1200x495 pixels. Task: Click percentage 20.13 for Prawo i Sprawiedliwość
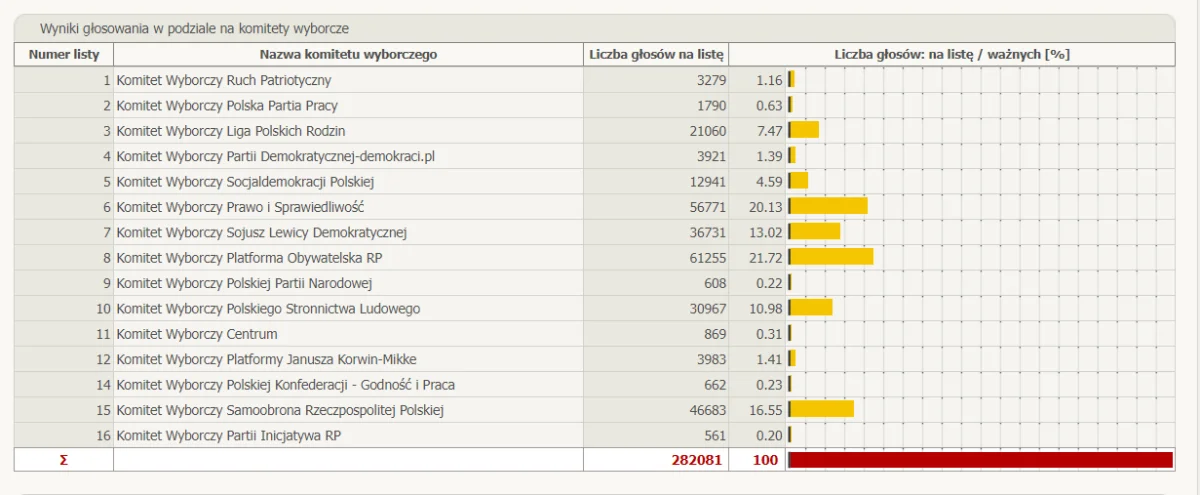pyautogui.click(x=765, y=207)
